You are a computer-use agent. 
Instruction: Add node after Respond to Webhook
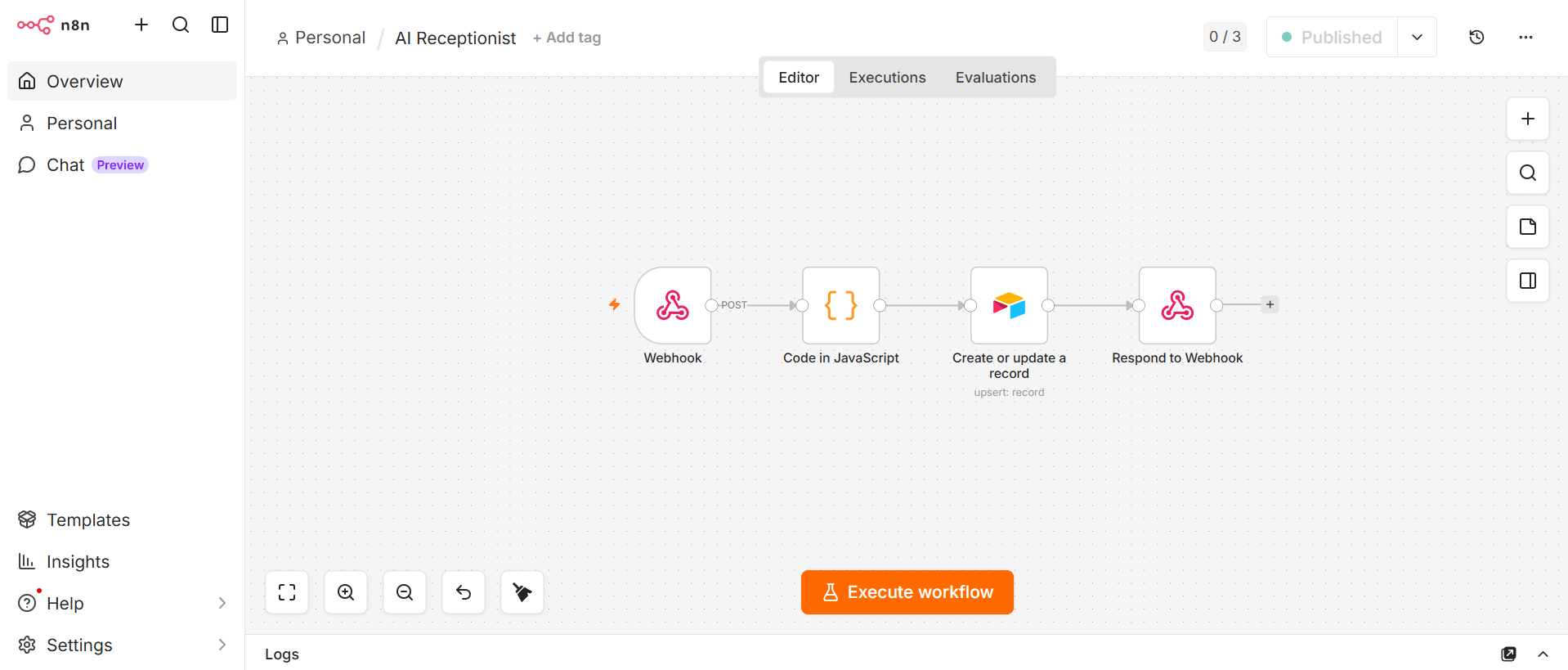[x=1270, y=304]
